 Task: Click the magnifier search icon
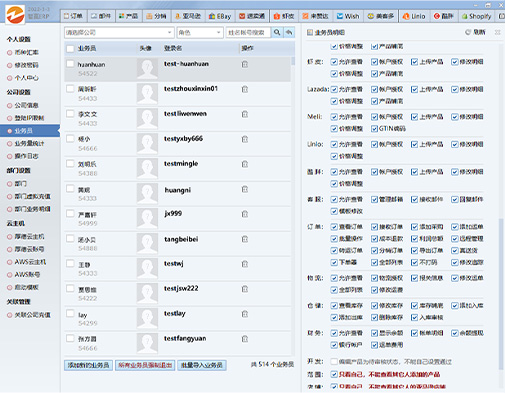[277, 32]
